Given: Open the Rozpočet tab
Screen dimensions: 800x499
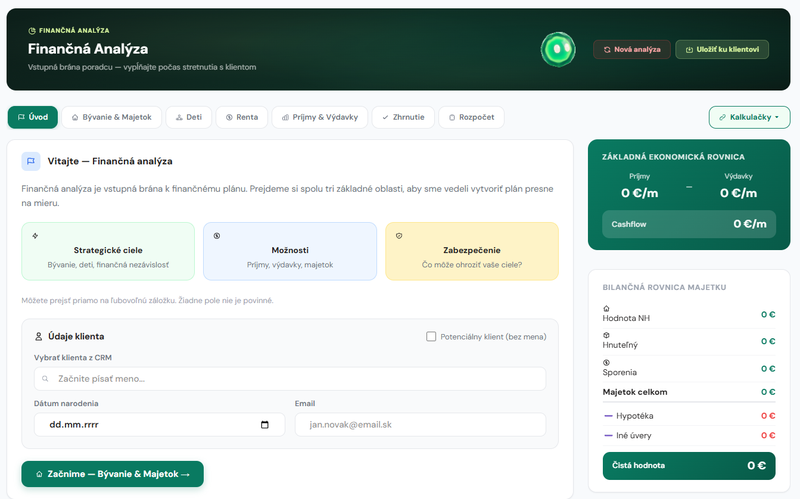Looking at the screenshot, I should (x=471, y=117).
